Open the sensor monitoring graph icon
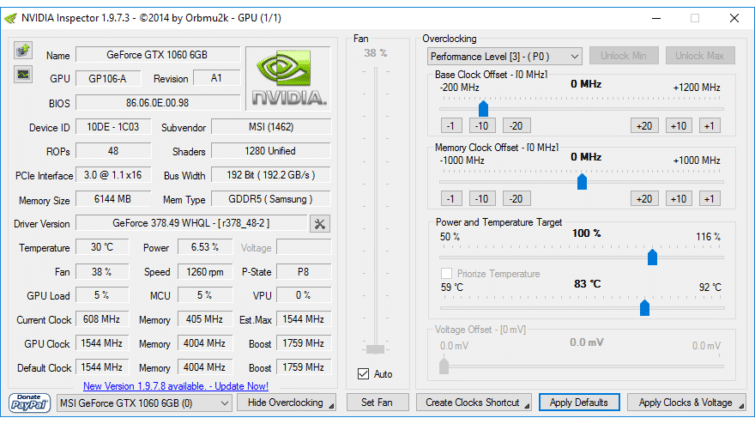This screenshot has height=424, width=755. point(23,75)
